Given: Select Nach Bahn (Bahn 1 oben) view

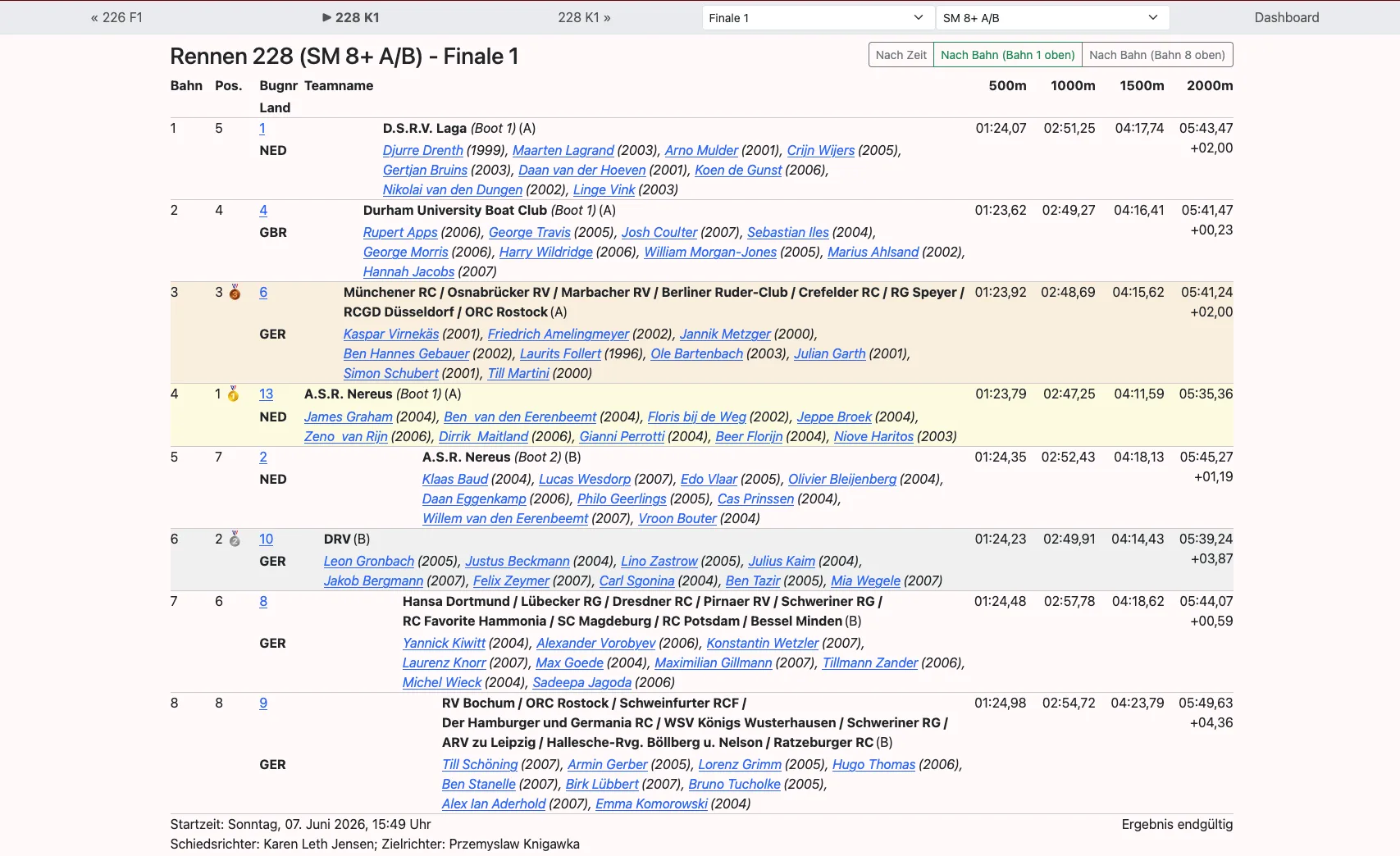Looking at the screenshot, I should 1007,55.
